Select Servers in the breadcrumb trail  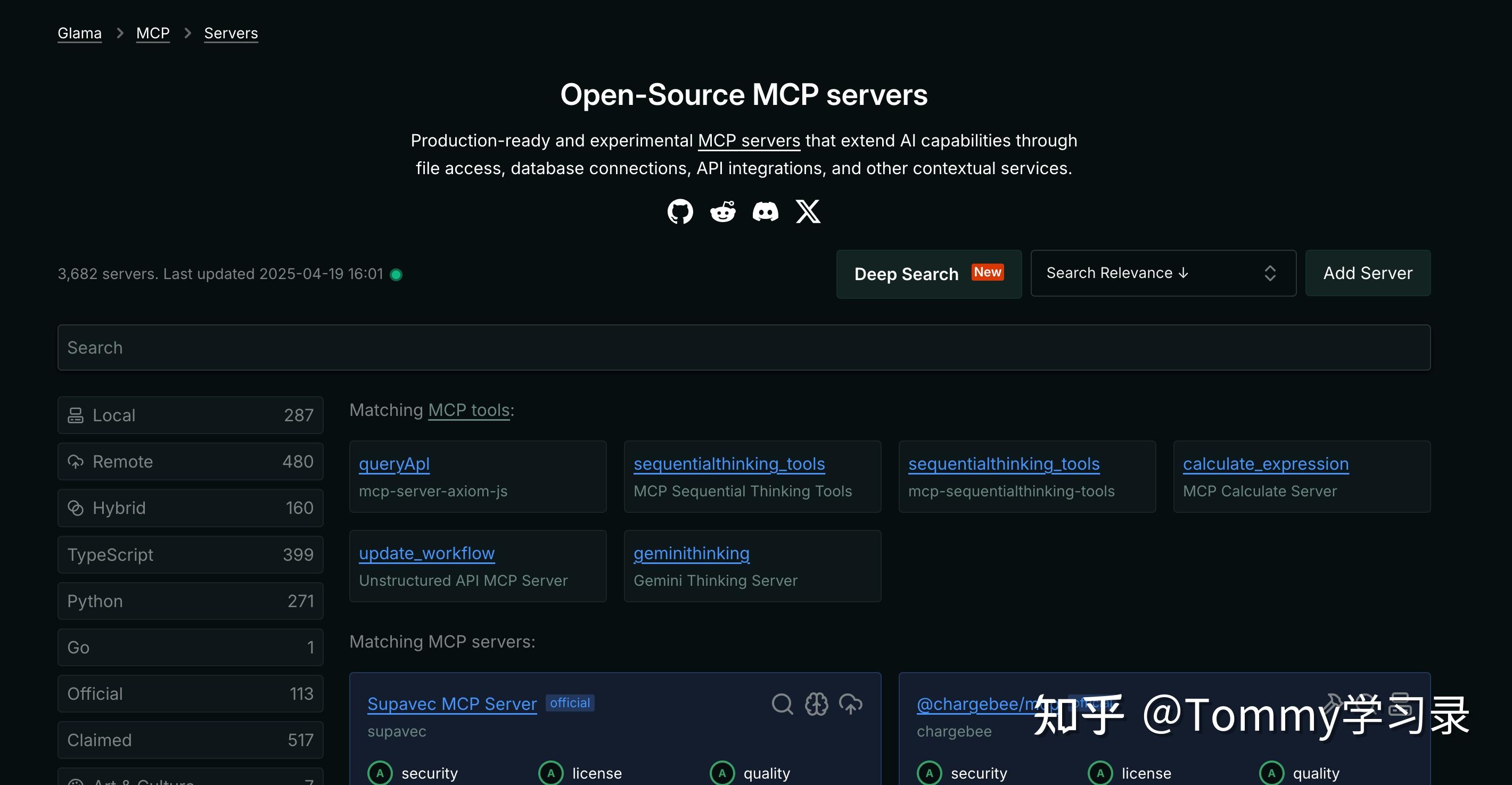coord(231,33)
